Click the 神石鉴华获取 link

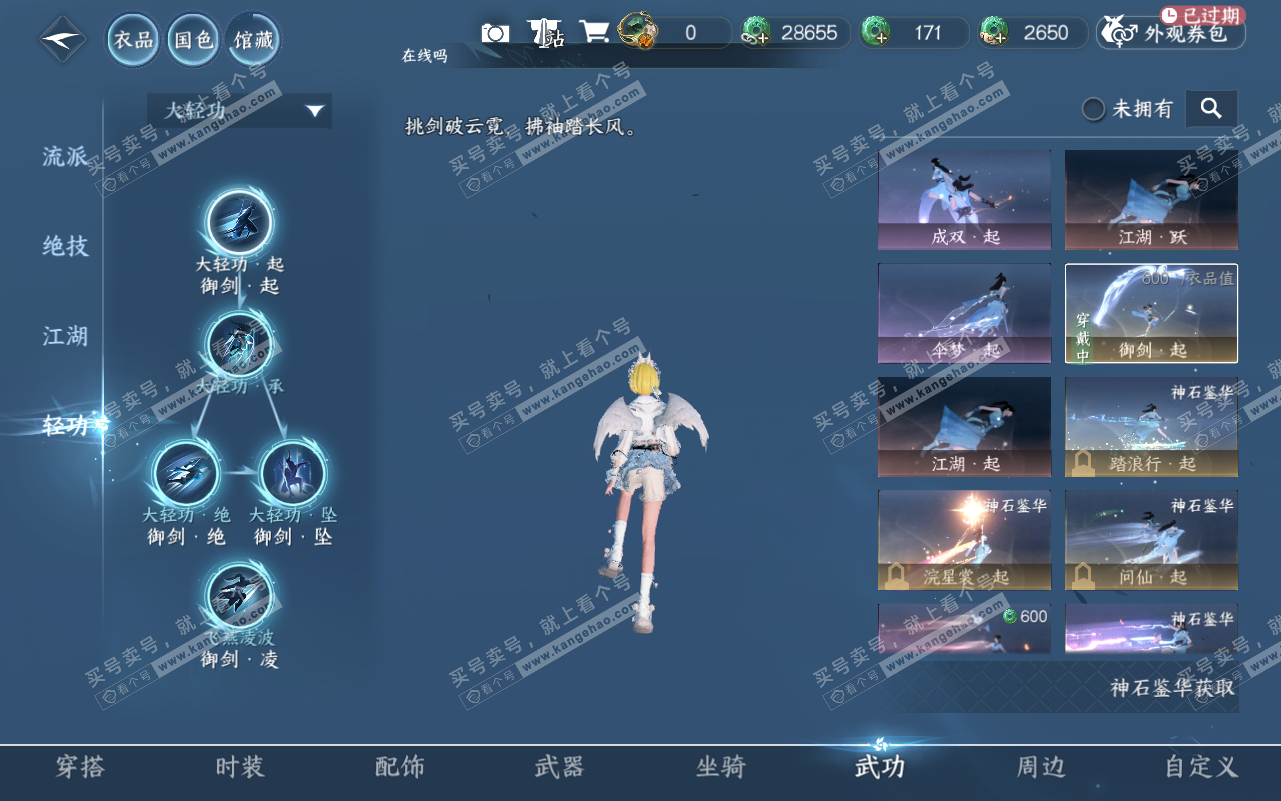click(1172, 688)
